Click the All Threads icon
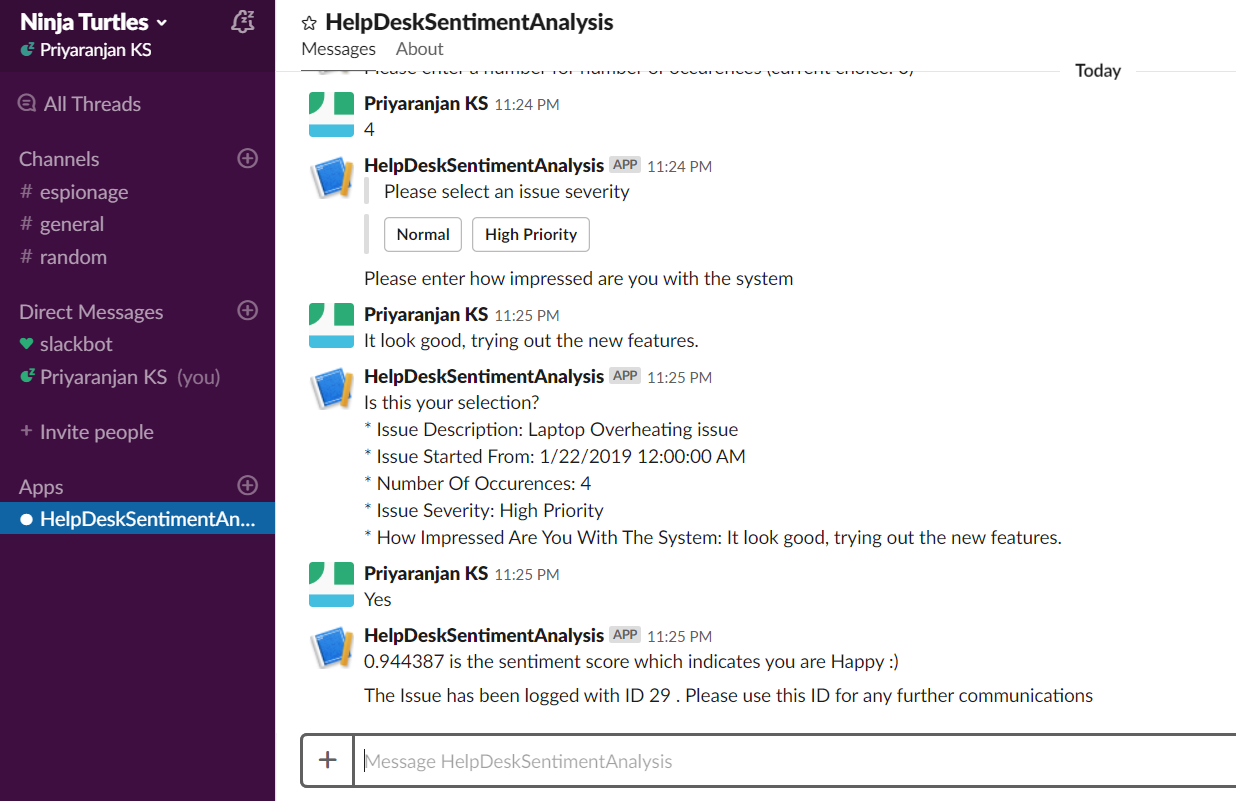Viewport: 1236px width, 801px height. coord(27,103)
